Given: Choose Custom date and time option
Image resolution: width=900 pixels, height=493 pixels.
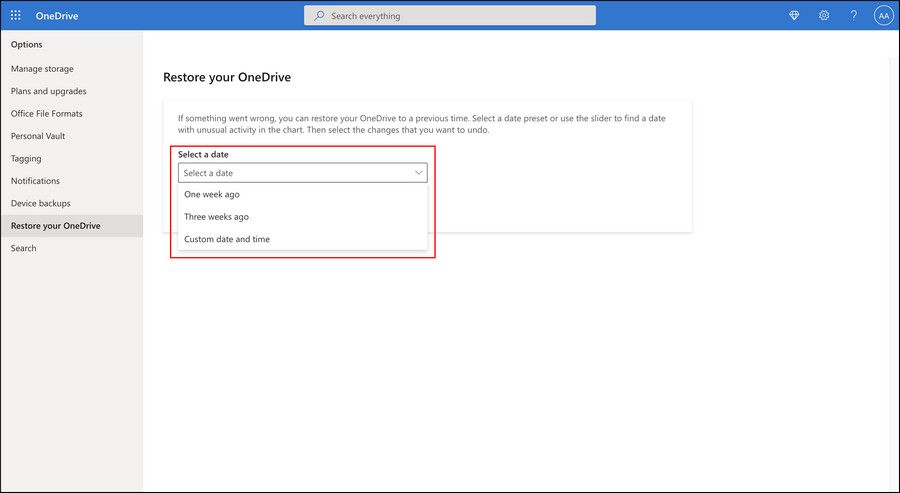Looking at the screenshot, I should click(302, 239).
